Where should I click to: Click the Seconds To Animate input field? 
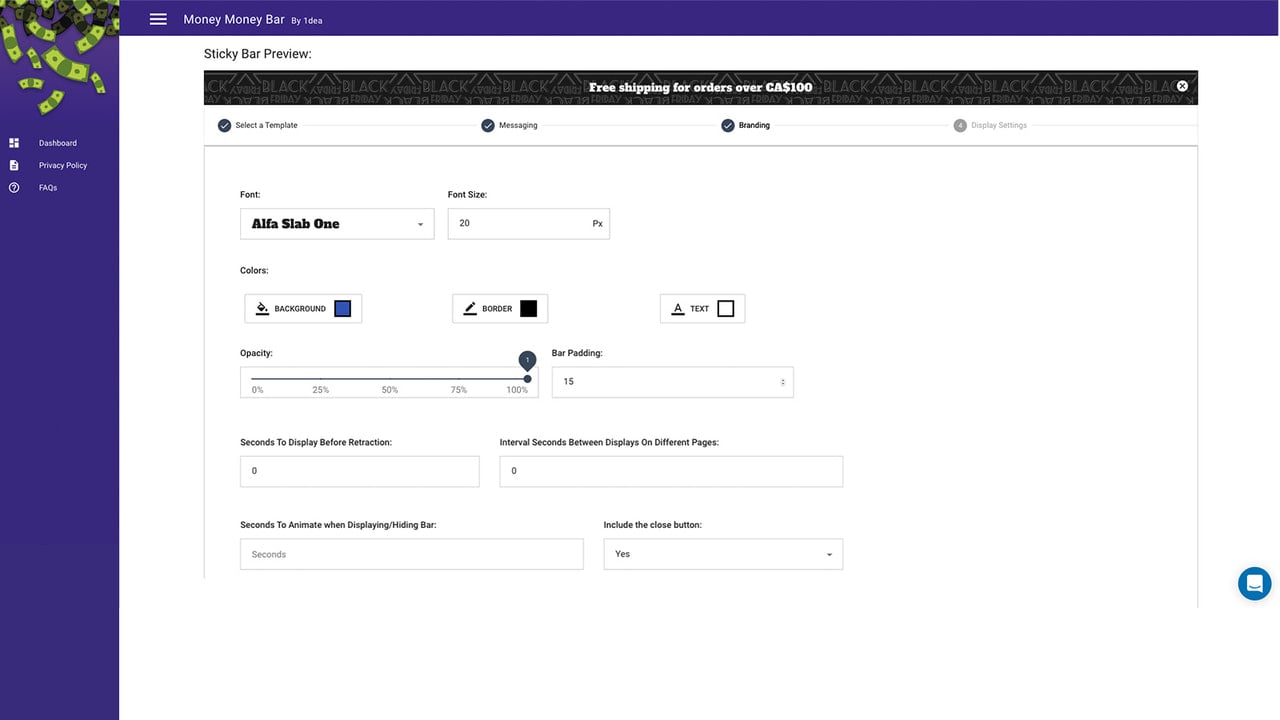pos(411,554)
